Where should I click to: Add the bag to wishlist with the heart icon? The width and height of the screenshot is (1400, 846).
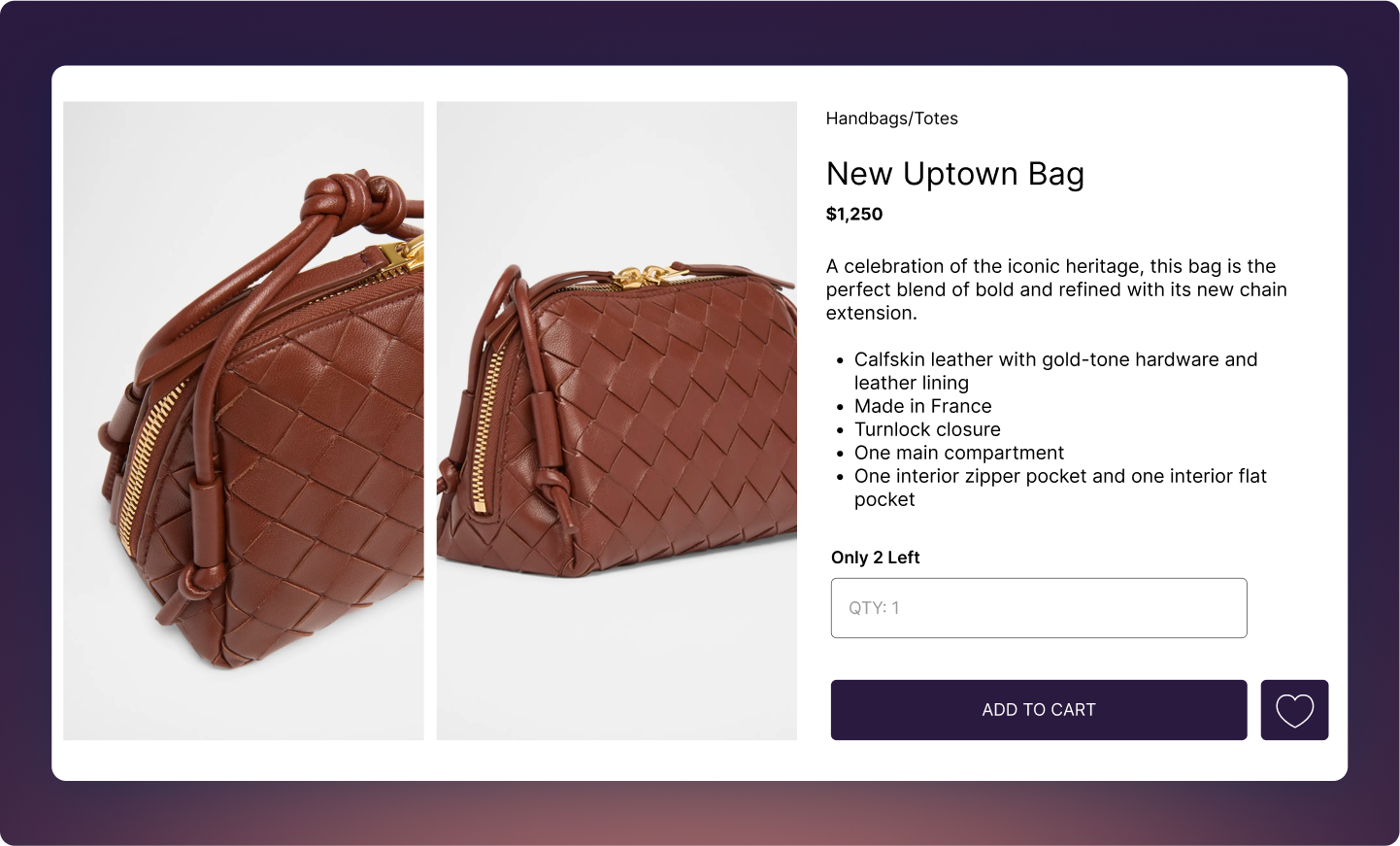(1294, 710)
